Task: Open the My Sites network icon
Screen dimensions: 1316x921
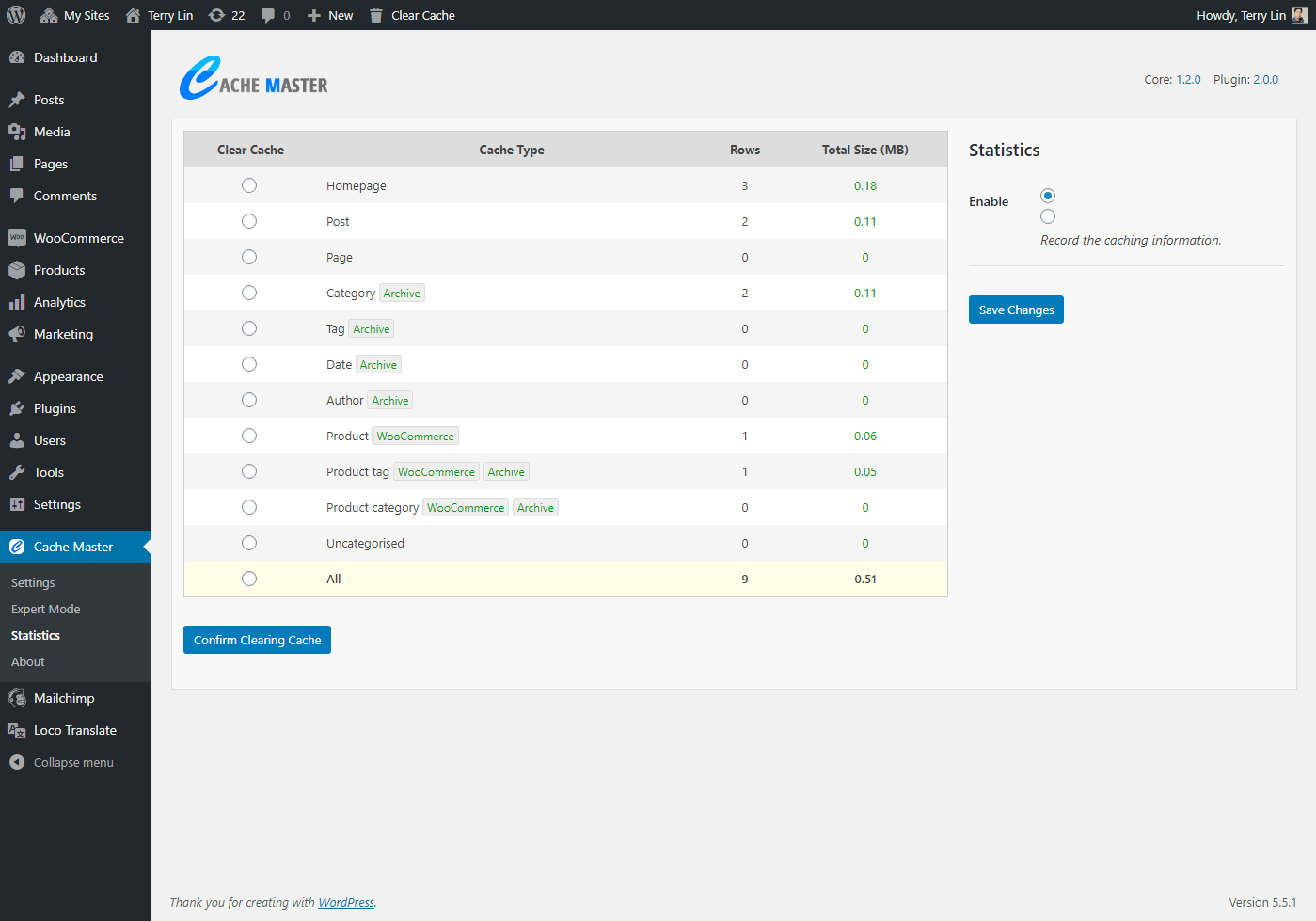Action: [49, 15]
